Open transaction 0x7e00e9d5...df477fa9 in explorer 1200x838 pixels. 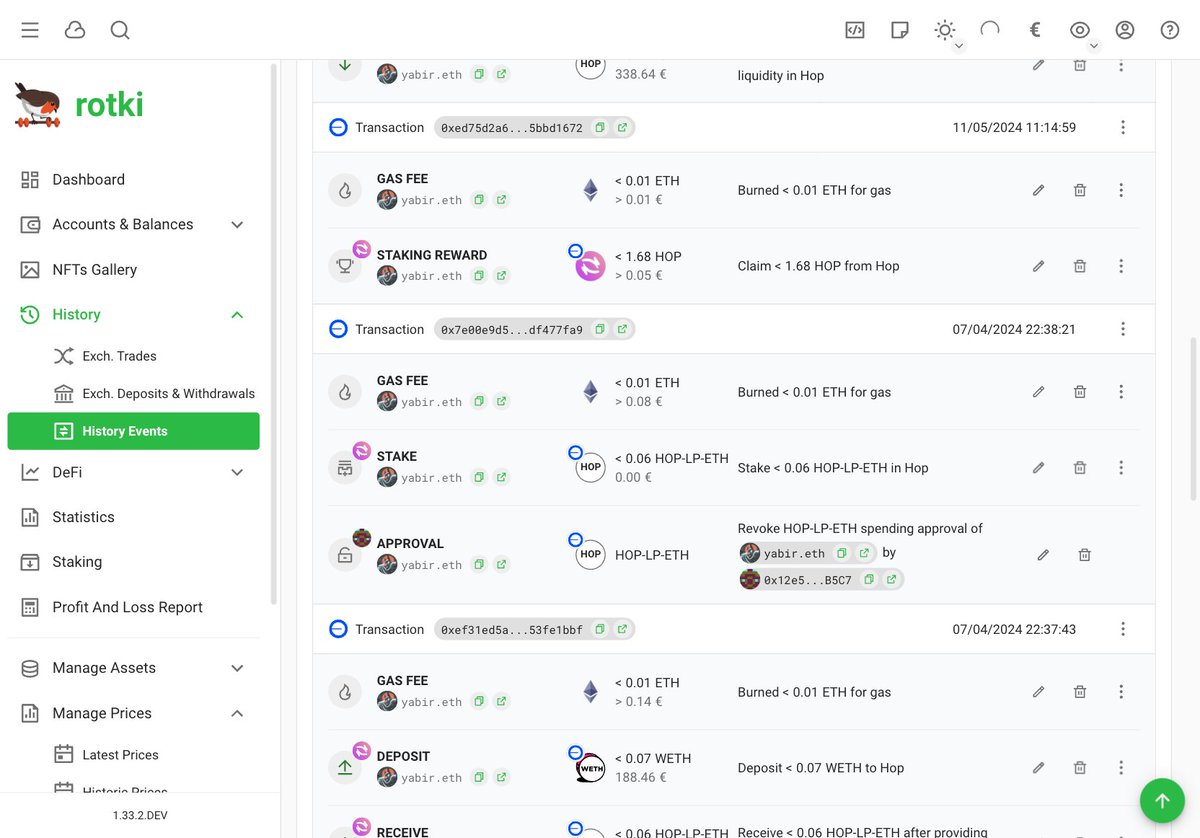[622, 329]
